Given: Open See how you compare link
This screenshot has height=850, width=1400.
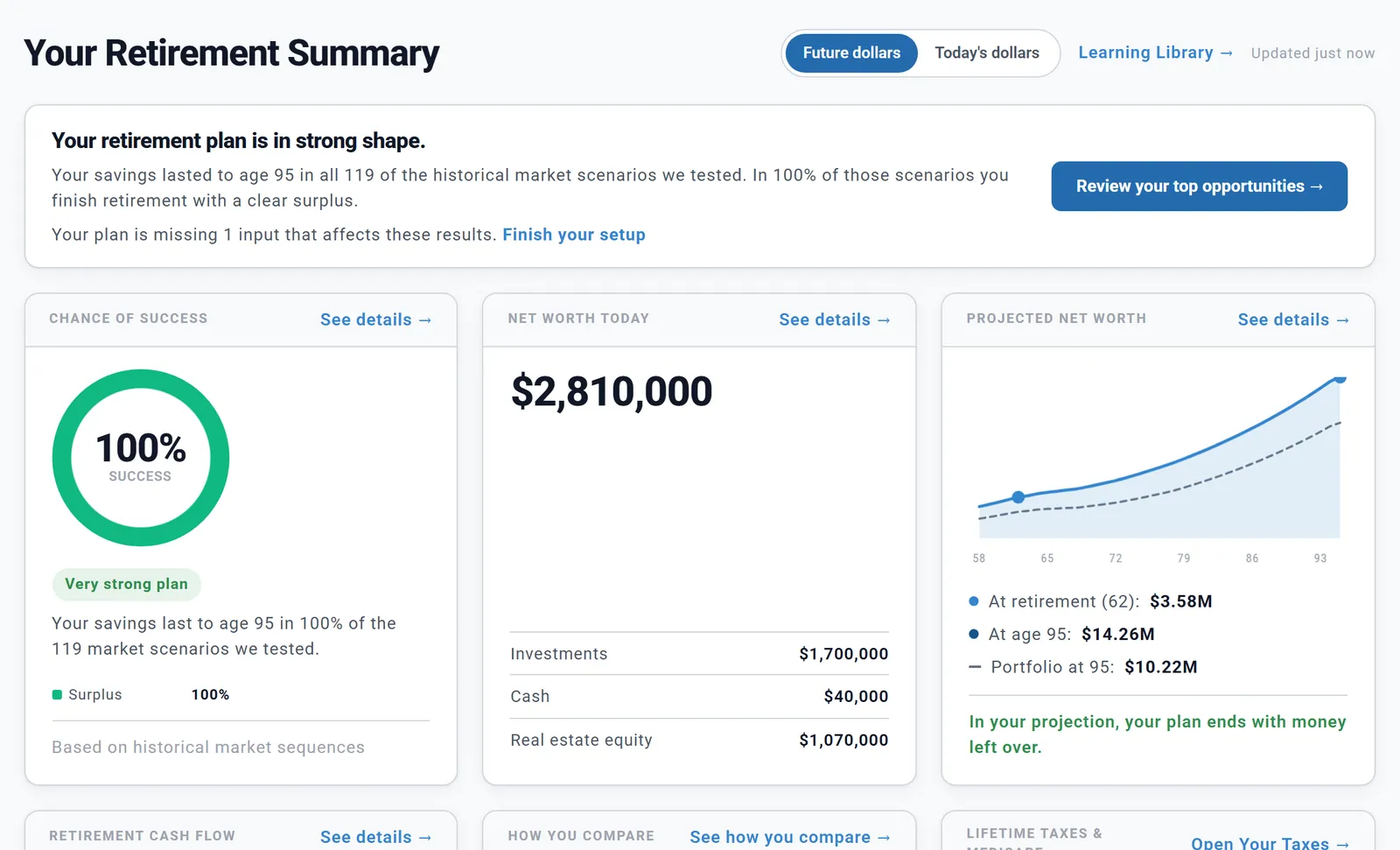Looking at the screenshot, I should pyautogui.click(x=790, y=837).
